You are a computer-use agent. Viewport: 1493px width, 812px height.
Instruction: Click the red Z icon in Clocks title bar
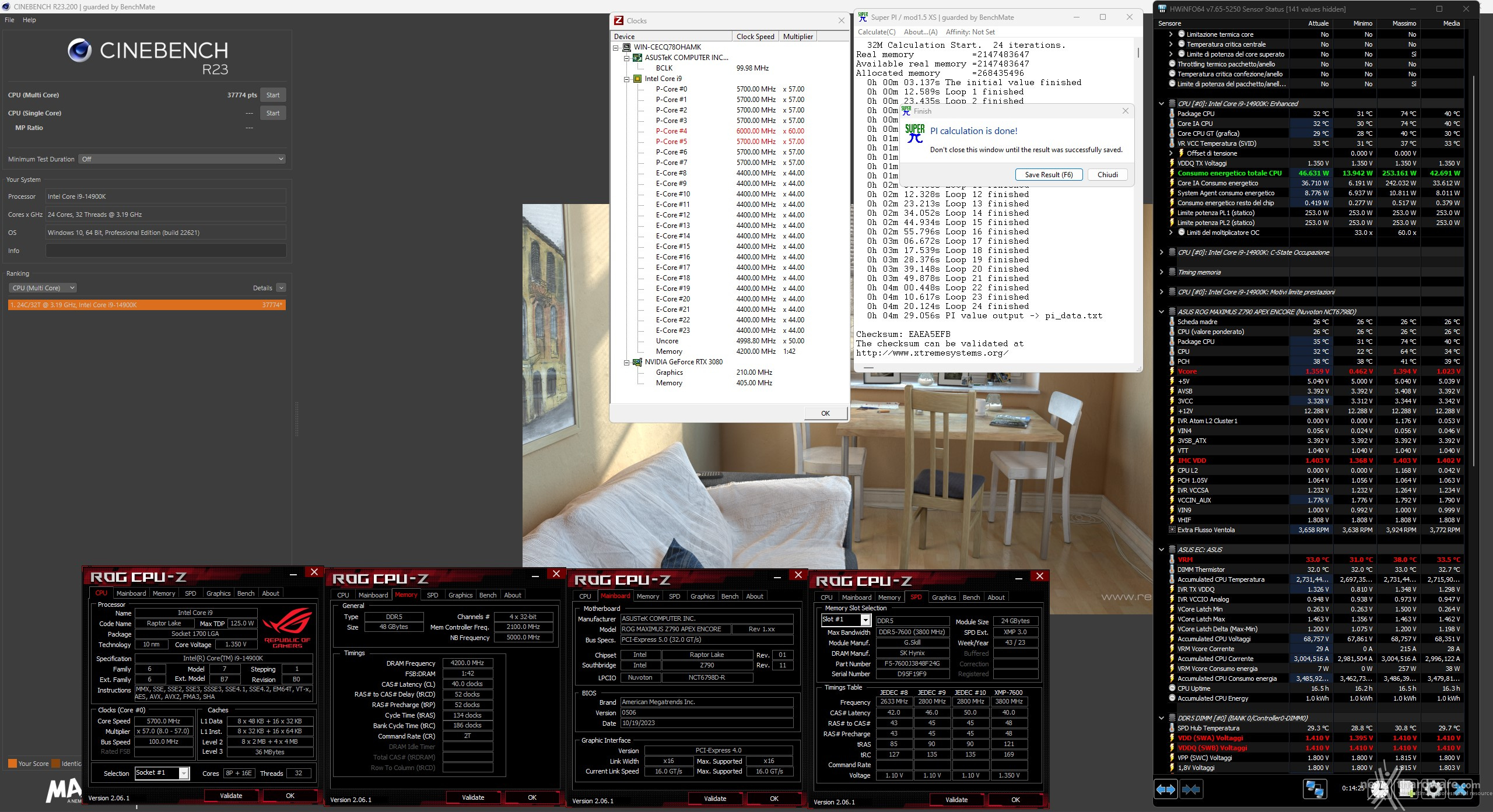619,20
